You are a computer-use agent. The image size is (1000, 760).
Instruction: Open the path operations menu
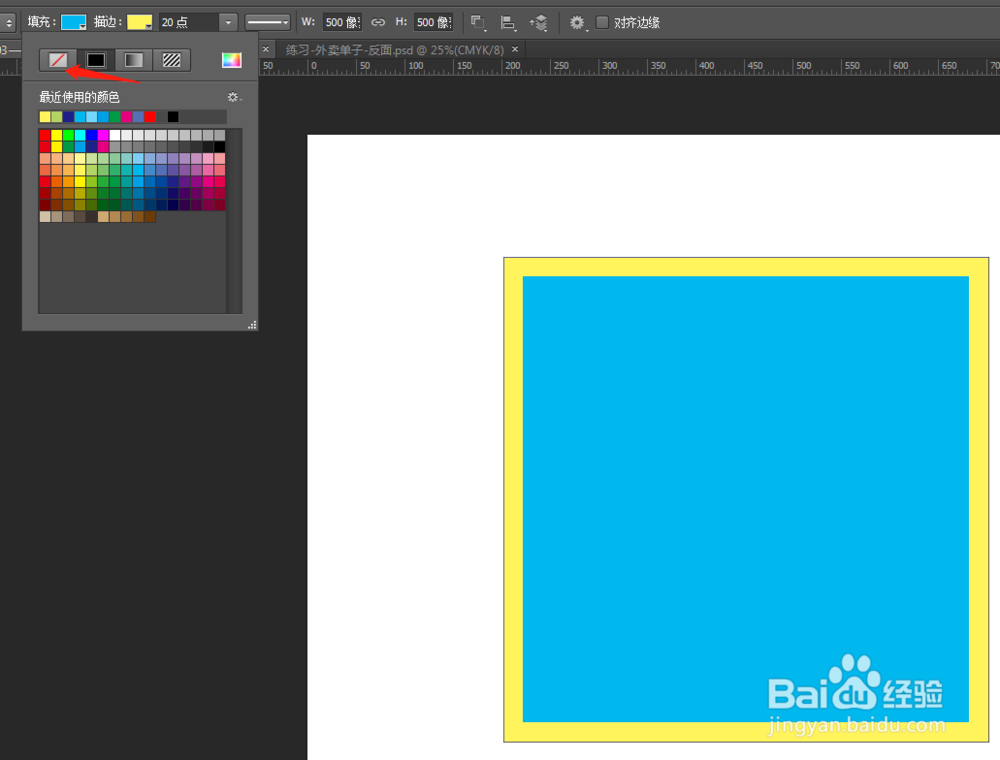478,23
